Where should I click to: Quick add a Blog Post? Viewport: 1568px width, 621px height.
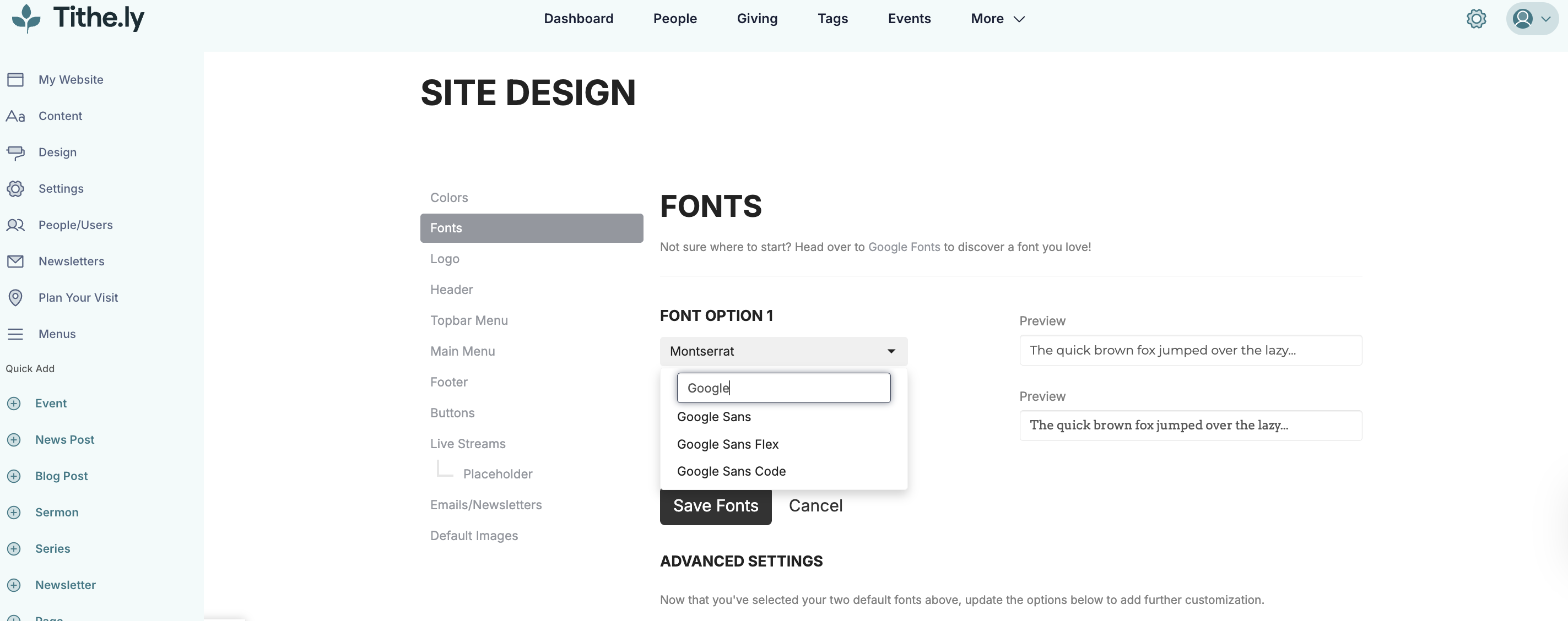pos(62,476)
